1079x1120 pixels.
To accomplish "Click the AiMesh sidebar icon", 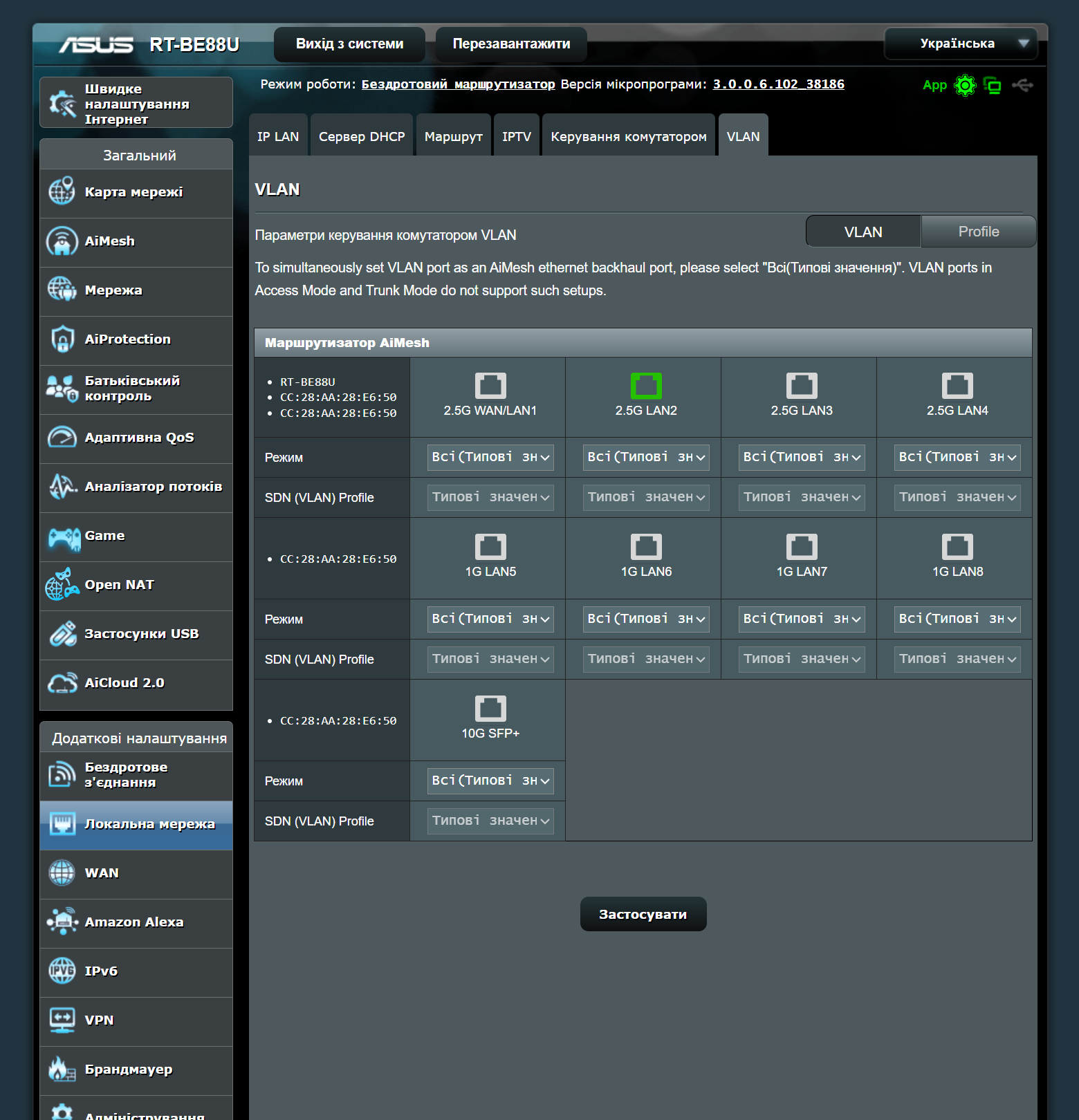I will 62,241.
